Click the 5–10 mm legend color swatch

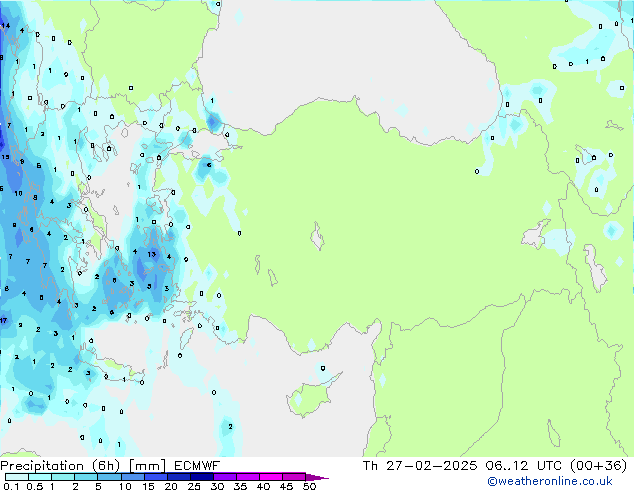109,477
